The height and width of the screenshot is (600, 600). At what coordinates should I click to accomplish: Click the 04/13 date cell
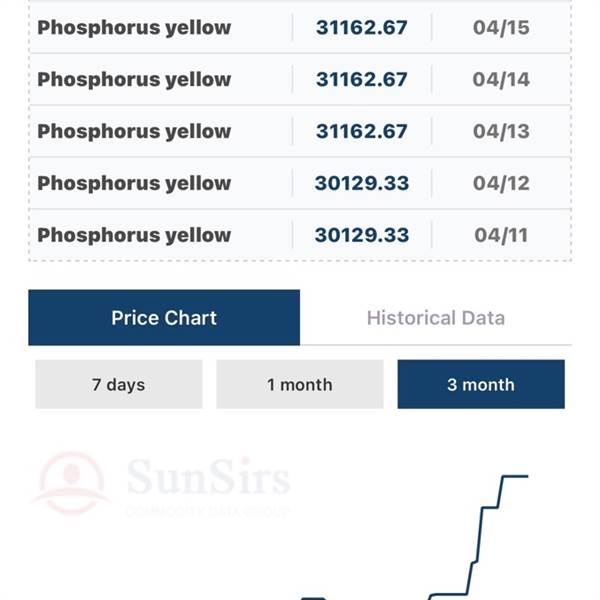tap(501, 132)
